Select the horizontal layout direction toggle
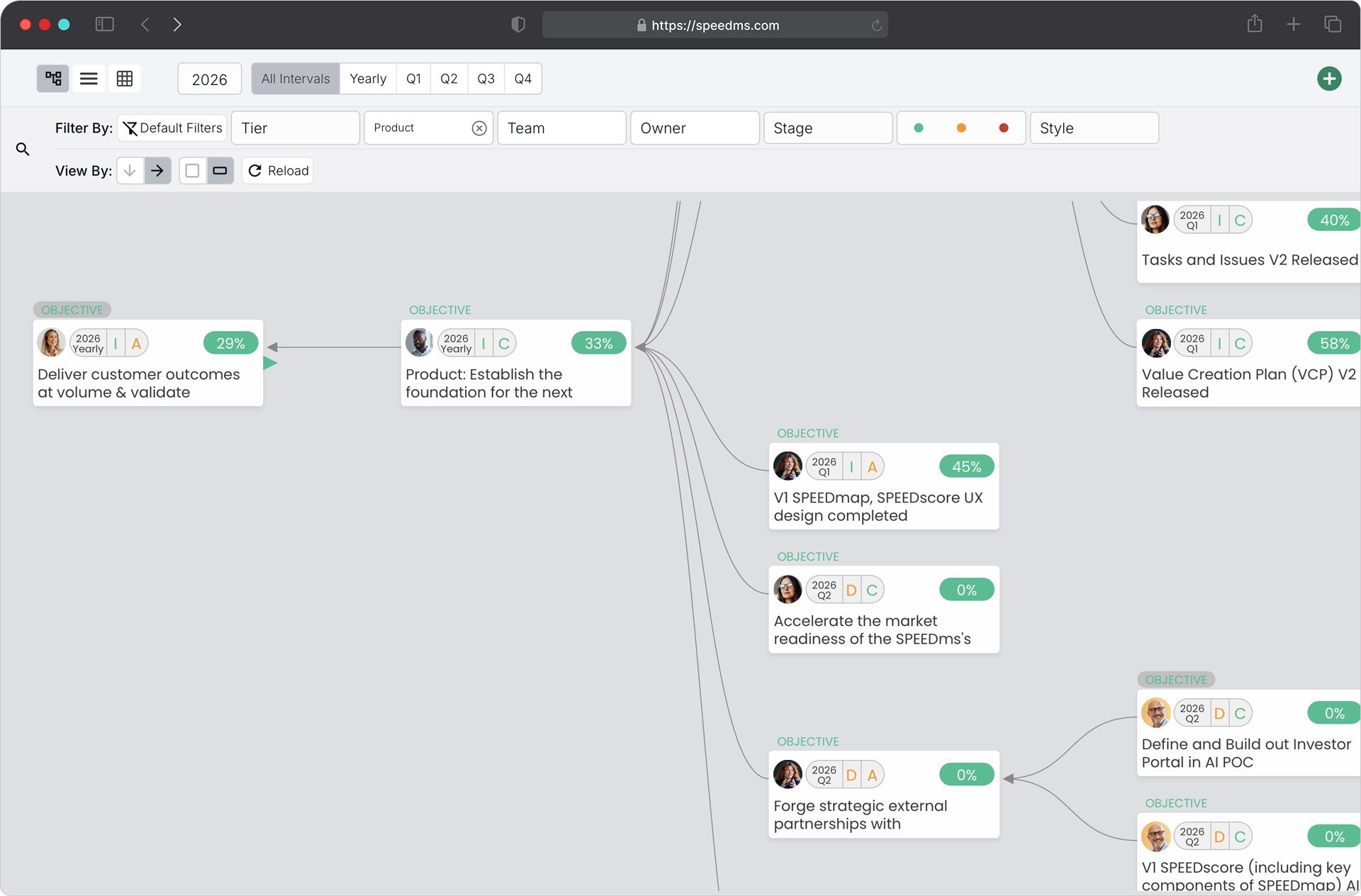Viewport: 1361px width, 896px height. (157, 170)
